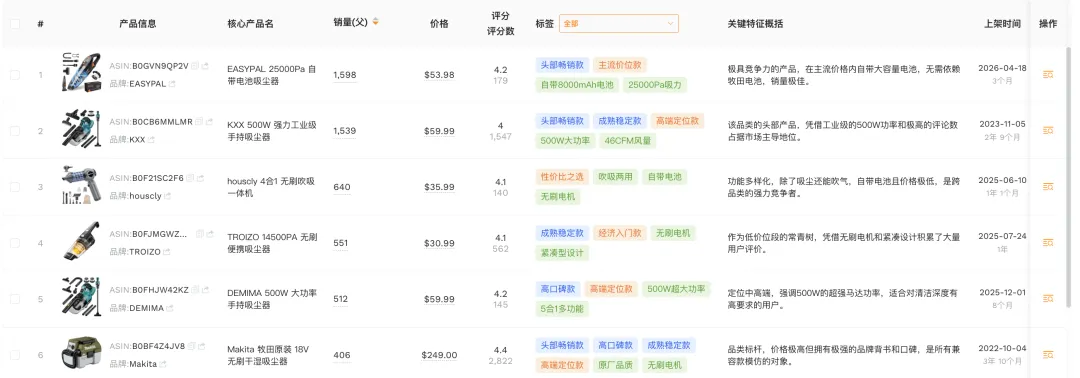Open external link for ASIN B0BF4Z4JV8
Screen dimensions: 1080x378
pyautogui.click(x=201, y=346)
